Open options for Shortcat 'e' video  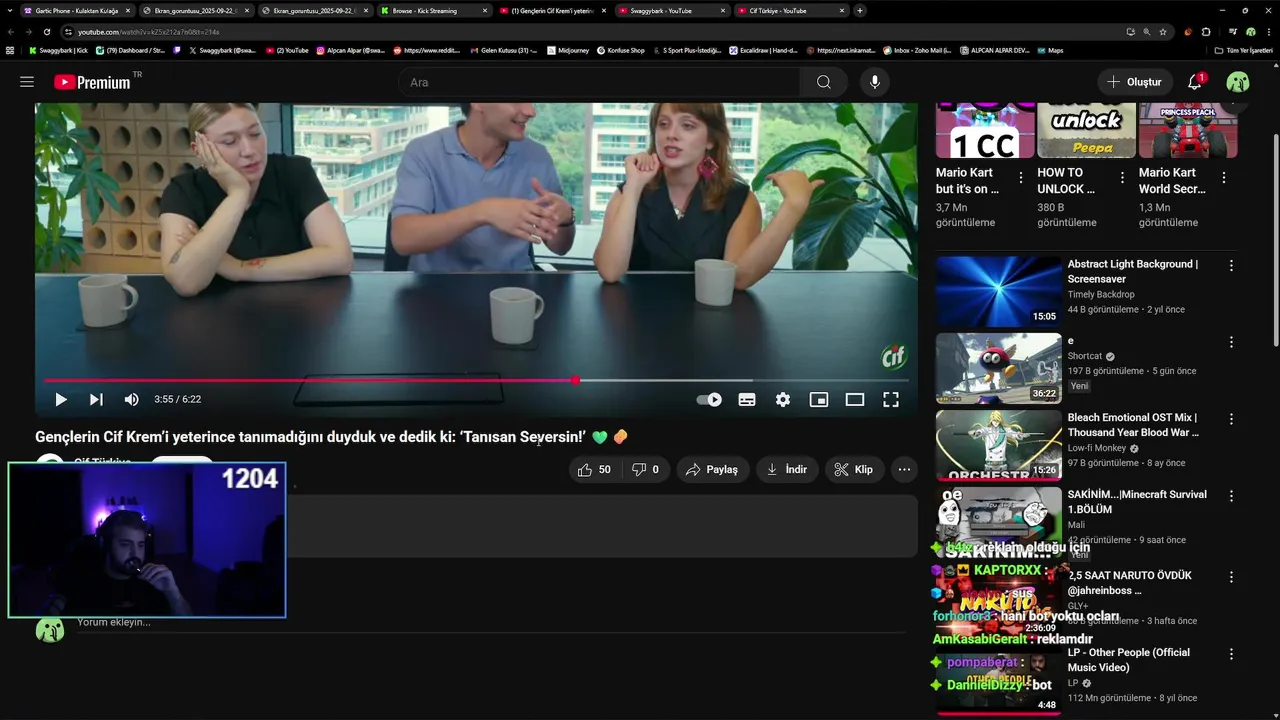[1231, 342]
